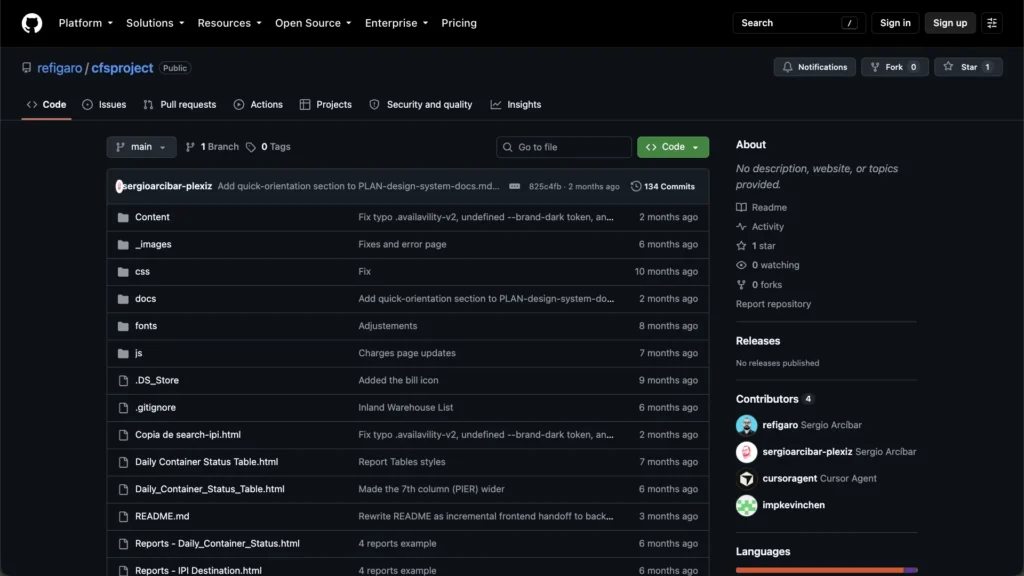
Task: Expand the Open Source dropdown
Action: pyautogui.click(x=313, y=23)
